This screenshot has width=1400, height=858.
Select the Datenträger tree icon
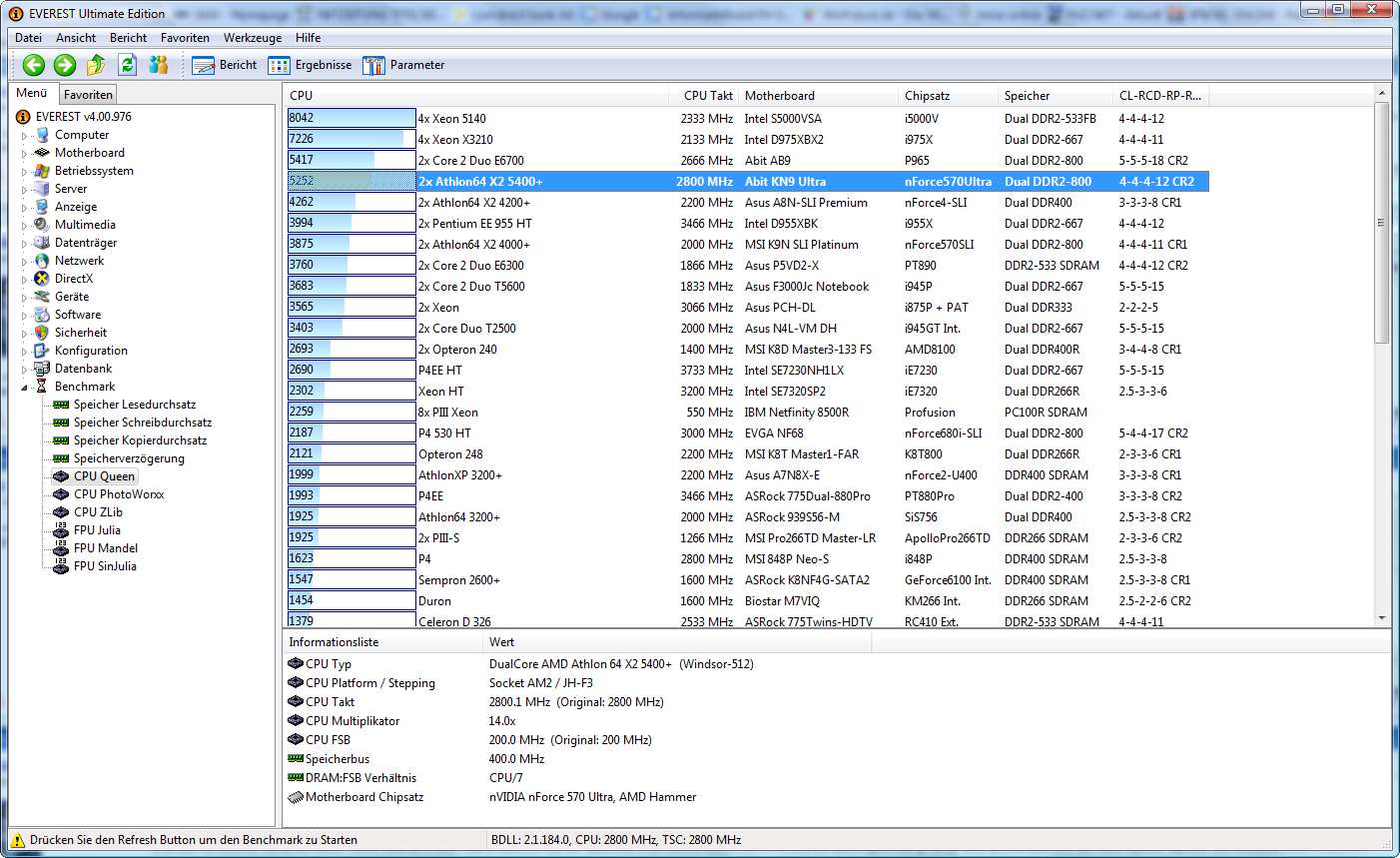(x=42, y=243)
